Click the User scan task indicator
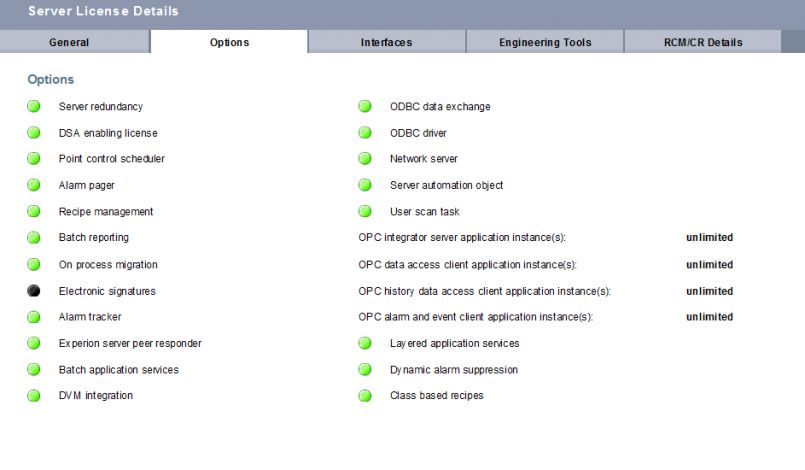The image size is (805, 470). coord(365,211)
